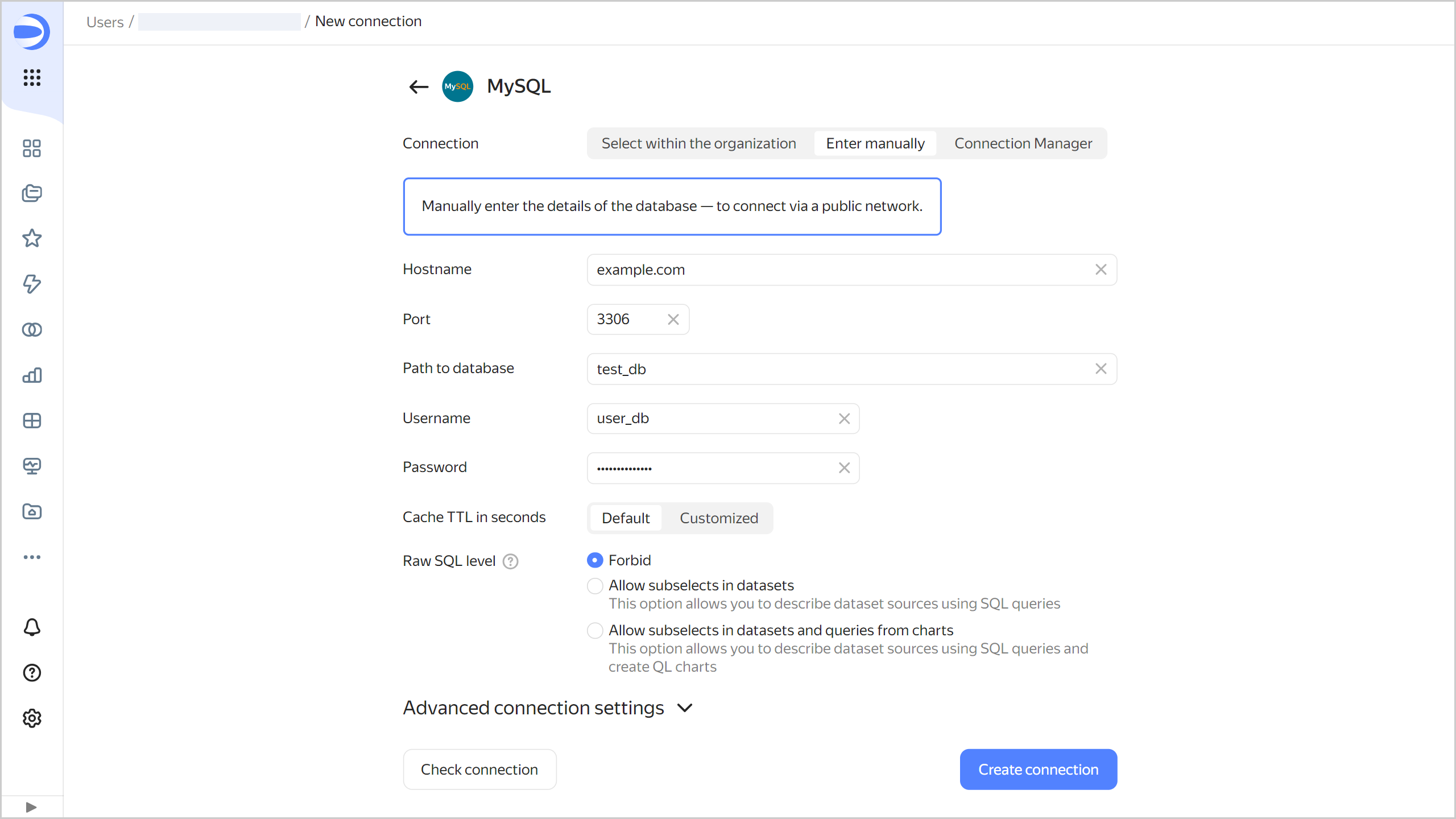Open notifications bell icon
Image resolution: width=1456 pixels, height=819 pixels.
click(32, 627)
